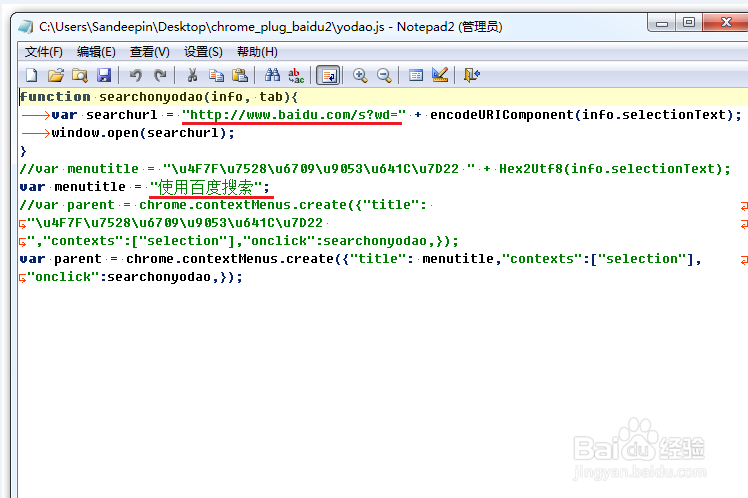The image size is (748, 498).
Task: Click the Exit door icon
Action: click(472, 75)
